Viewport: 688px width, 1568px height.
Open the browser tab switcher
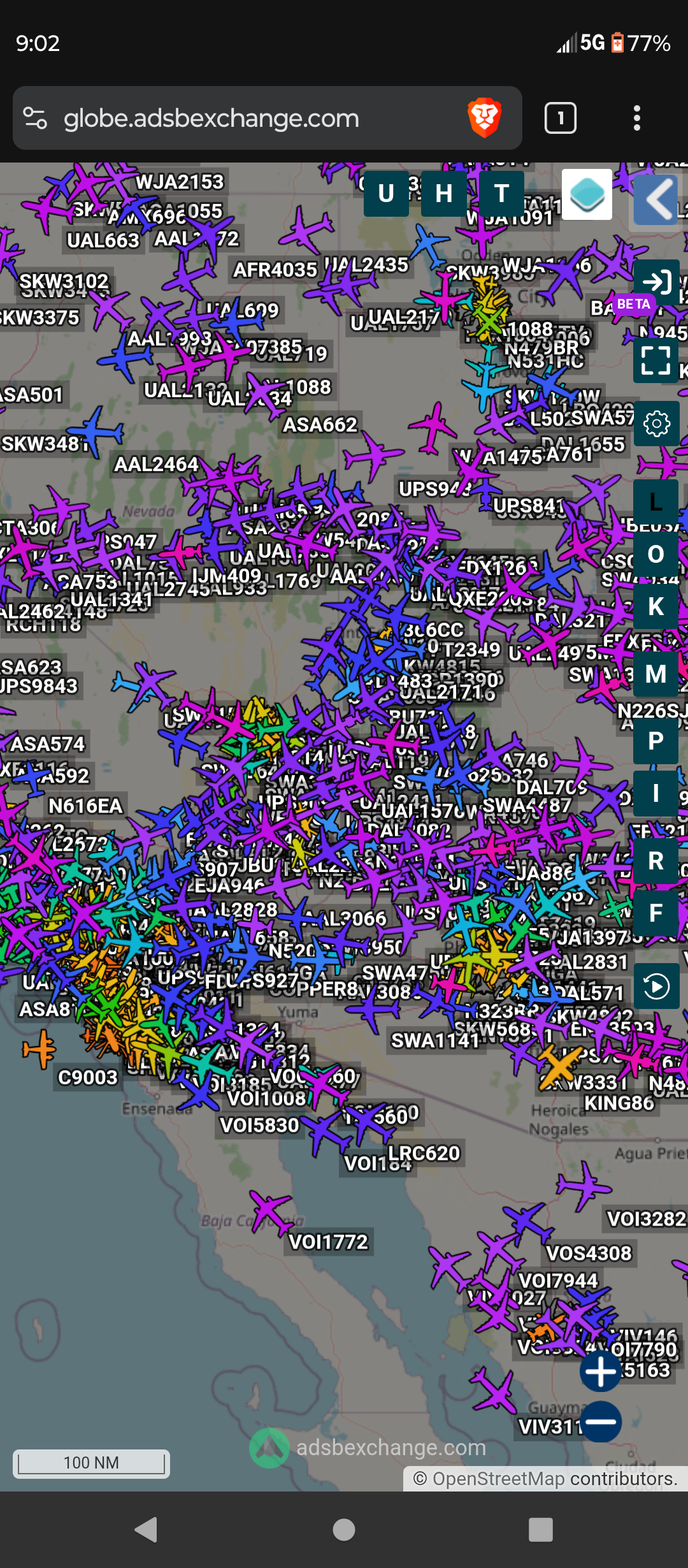click(561, 118)
